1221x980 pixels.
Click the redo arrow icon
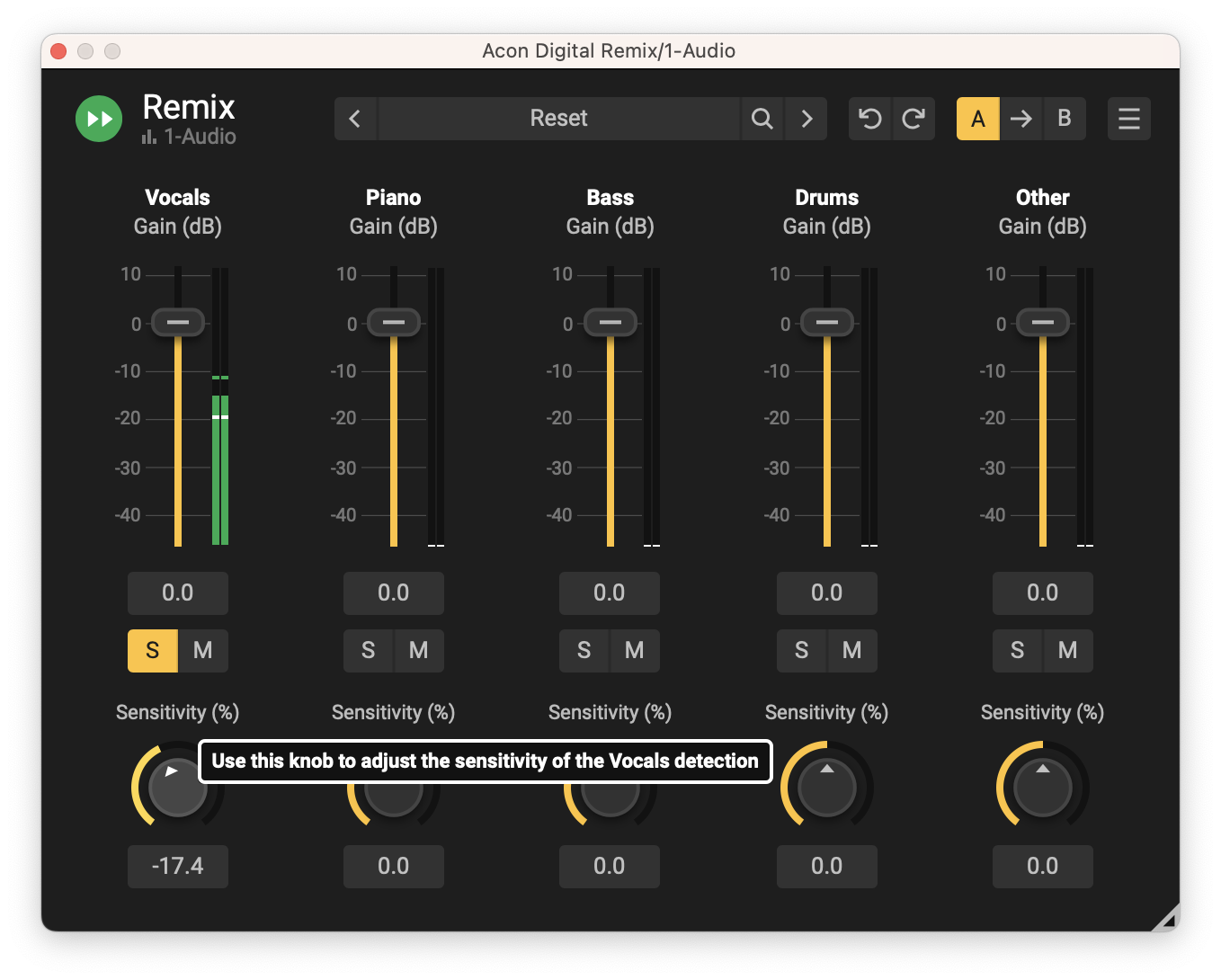(914, 119)
